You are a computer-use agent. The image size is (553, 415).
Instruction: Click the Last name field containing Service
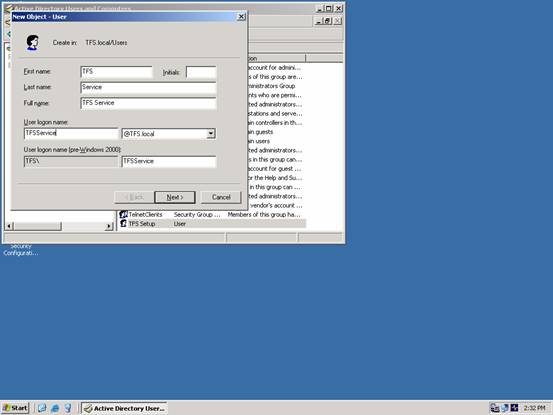148,87
